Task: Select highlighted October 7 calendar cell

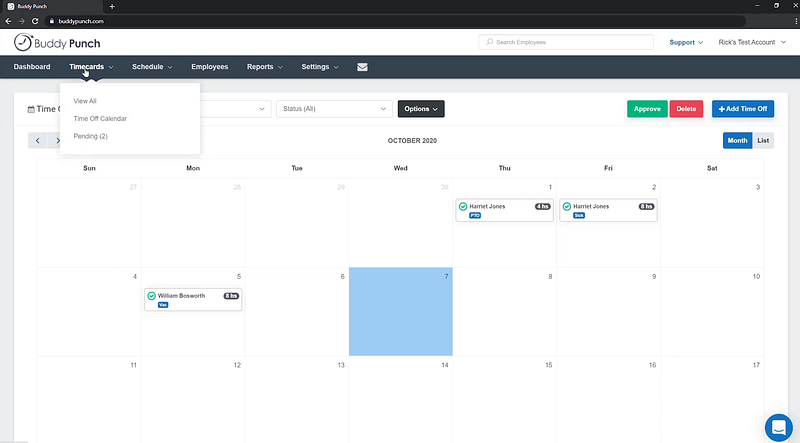Action: point(401,311)
